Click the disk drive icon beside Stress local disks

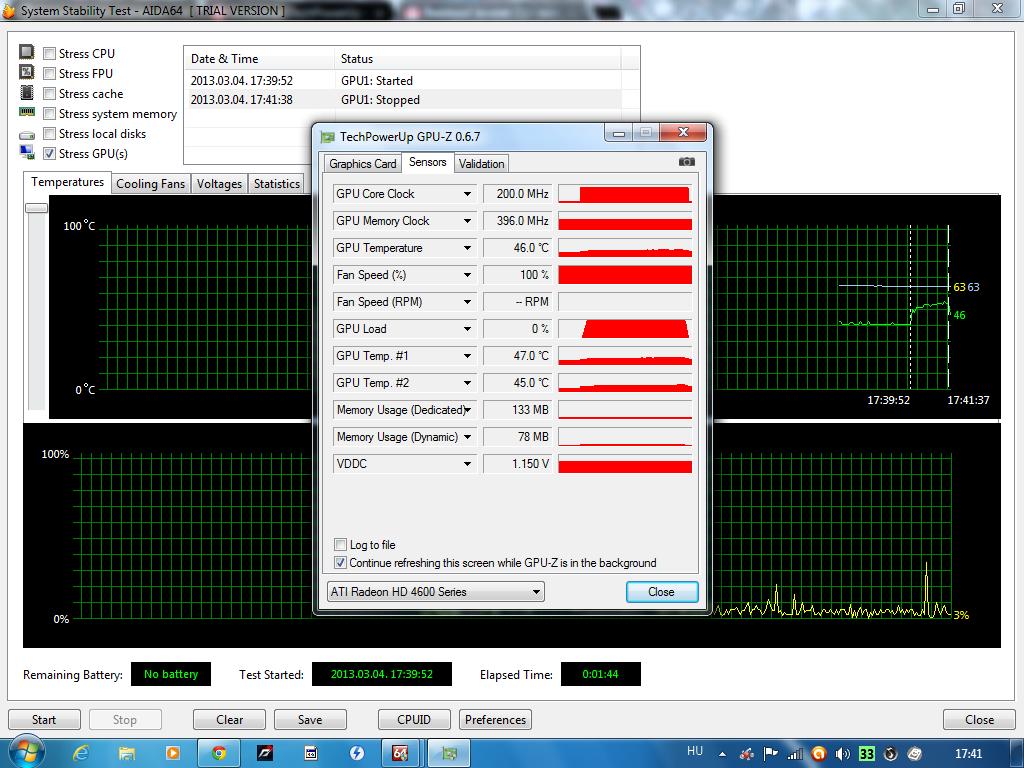click(x=27, y=135)
